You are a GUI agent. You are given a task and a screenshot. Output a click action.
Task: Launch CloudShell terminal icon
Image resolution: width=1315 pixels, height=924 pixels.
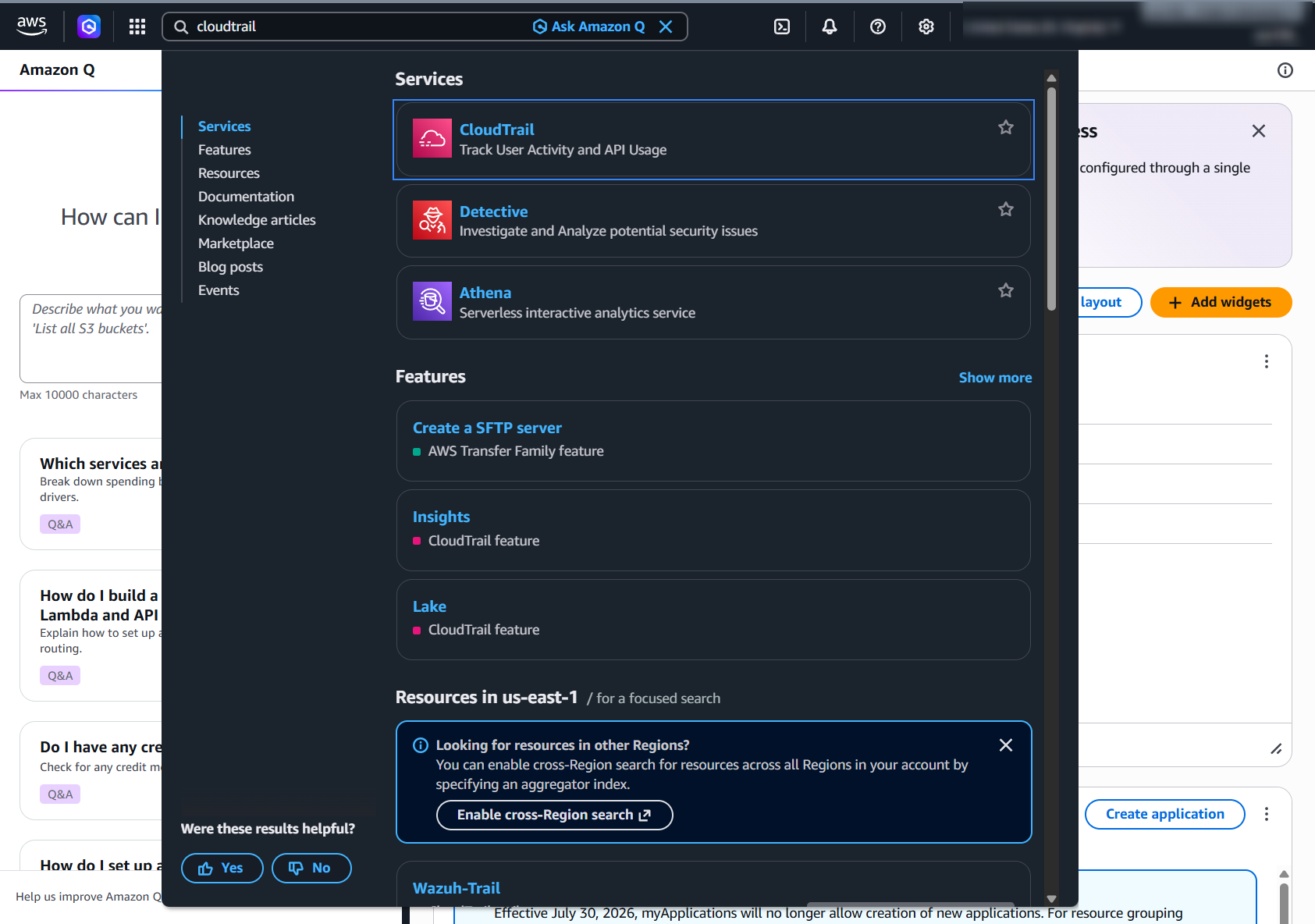coord(782,27)
